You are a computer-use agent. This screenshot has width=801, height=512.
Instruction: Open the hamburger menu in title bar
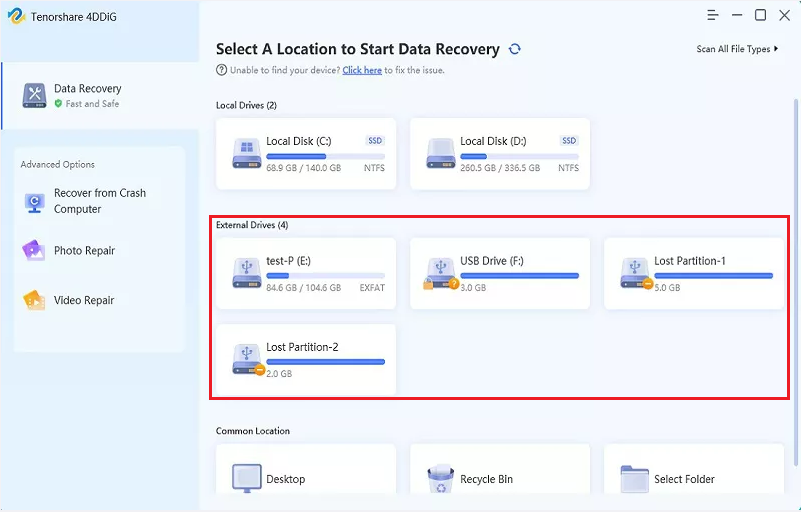click(x=712, y=15)
